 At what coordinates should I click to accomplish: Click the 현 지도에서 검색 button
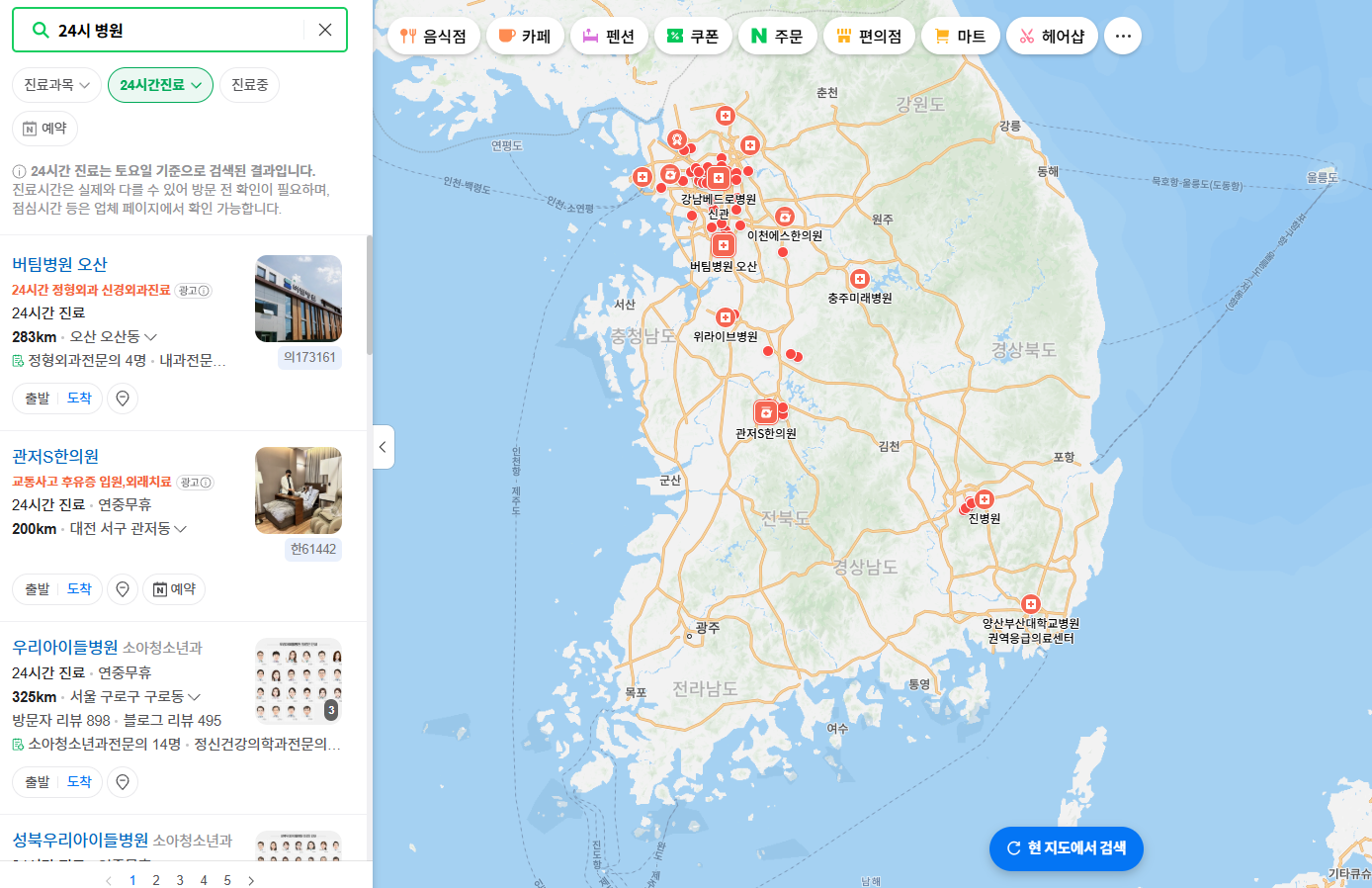1066,848
